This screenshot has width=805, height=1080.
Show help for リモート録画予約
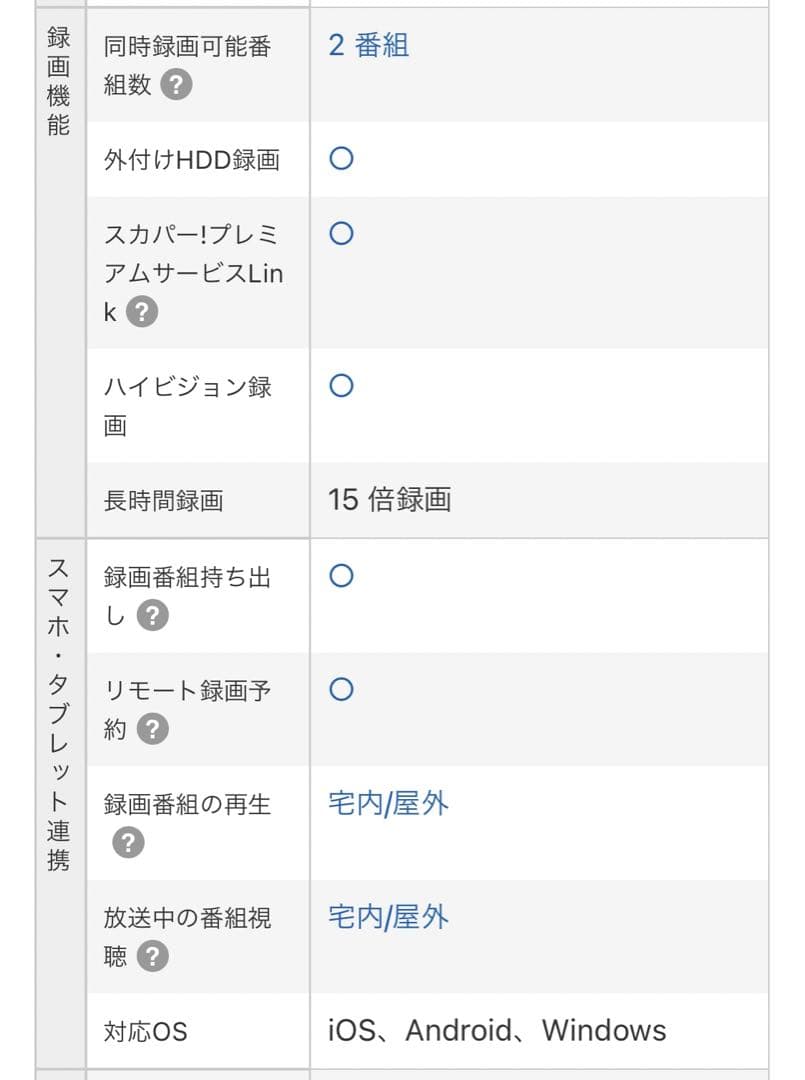click(152, 729)
